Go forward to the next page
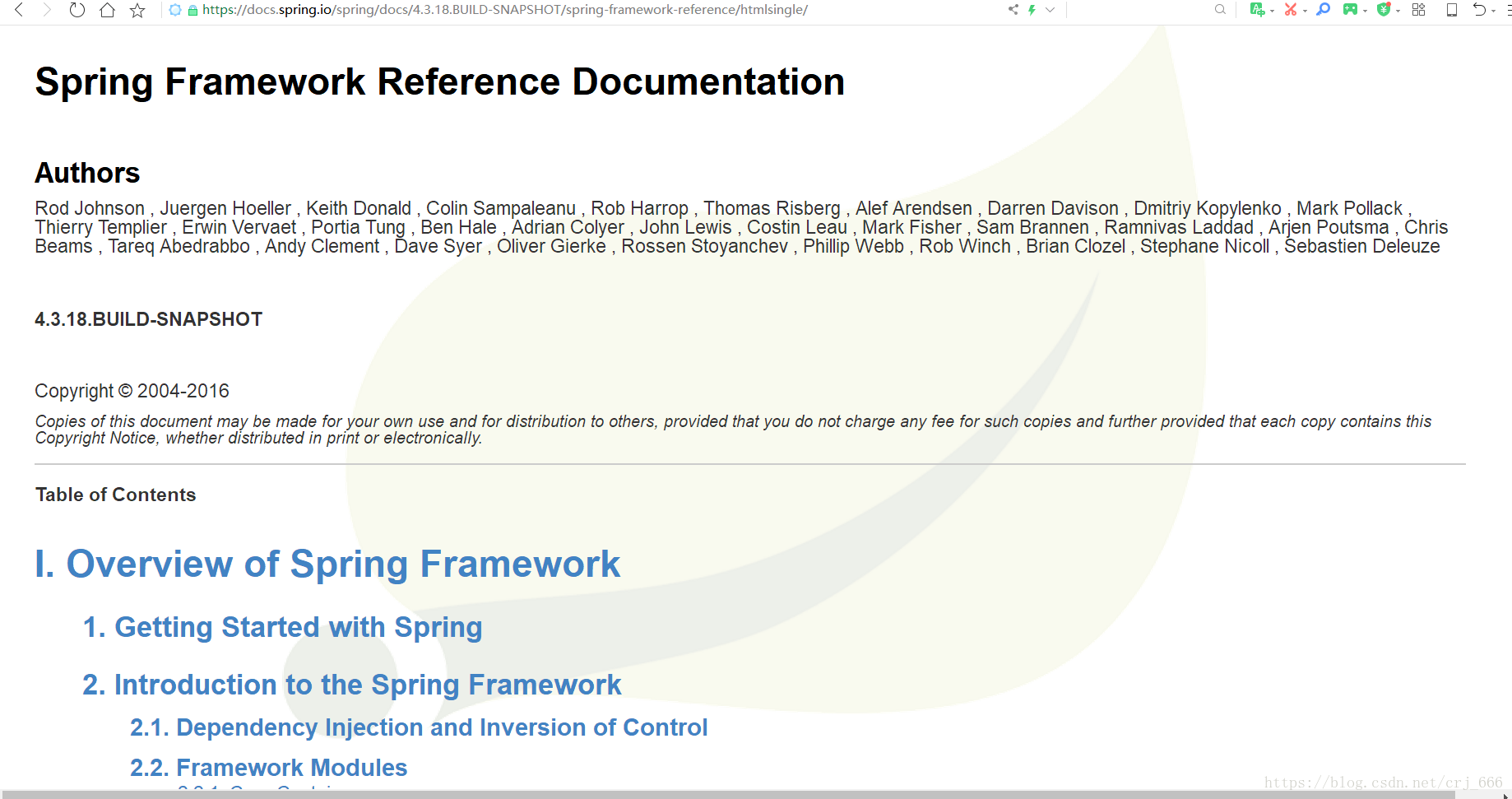The width and height of the screenshot is (1512, 799). [47, 10]
